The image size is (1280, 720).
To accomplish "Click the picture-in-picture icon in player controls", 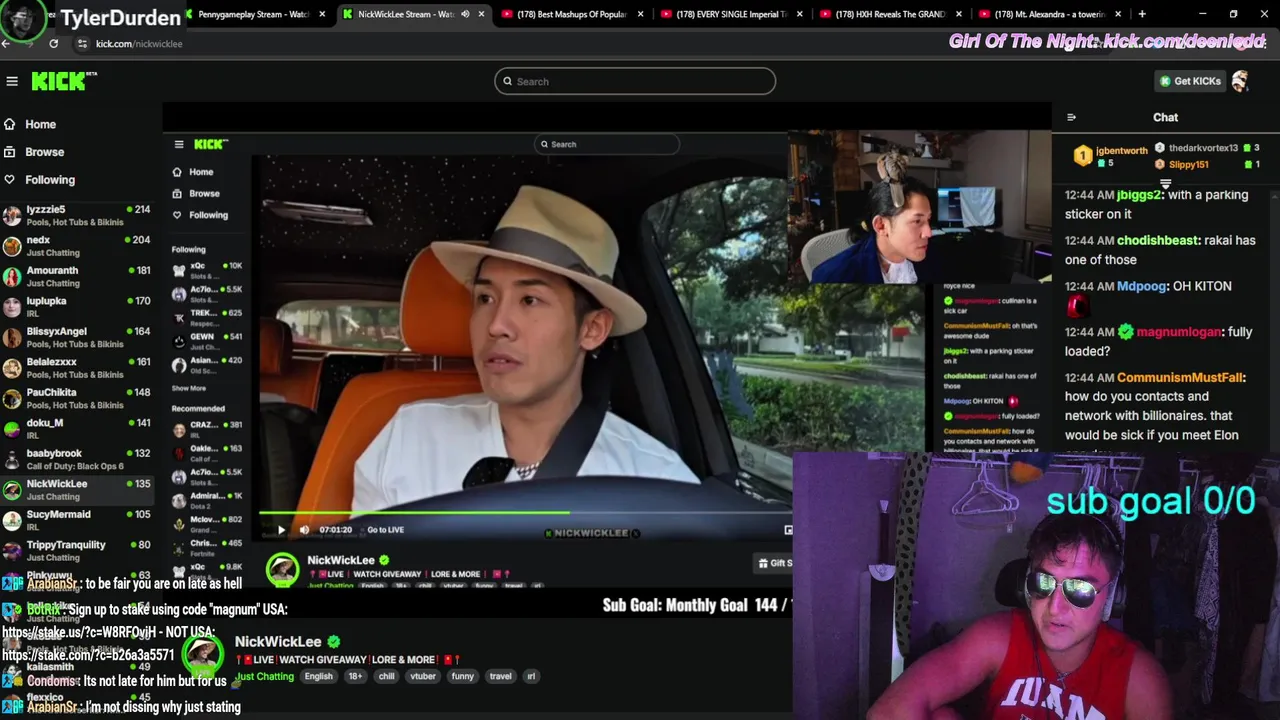I will [x=787, y=530].
